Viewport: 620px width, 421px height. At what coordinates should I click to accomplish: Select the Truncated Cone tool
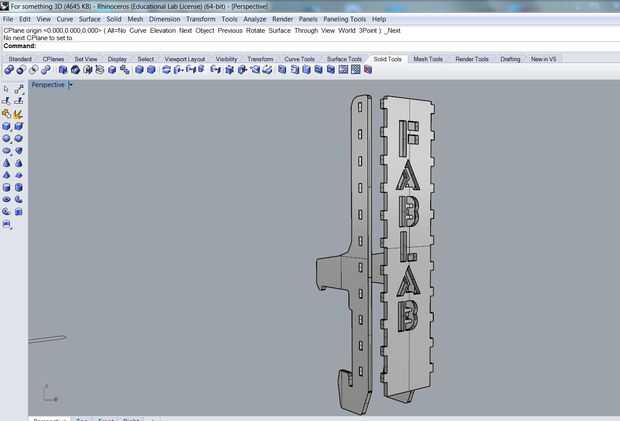[19, 163]
